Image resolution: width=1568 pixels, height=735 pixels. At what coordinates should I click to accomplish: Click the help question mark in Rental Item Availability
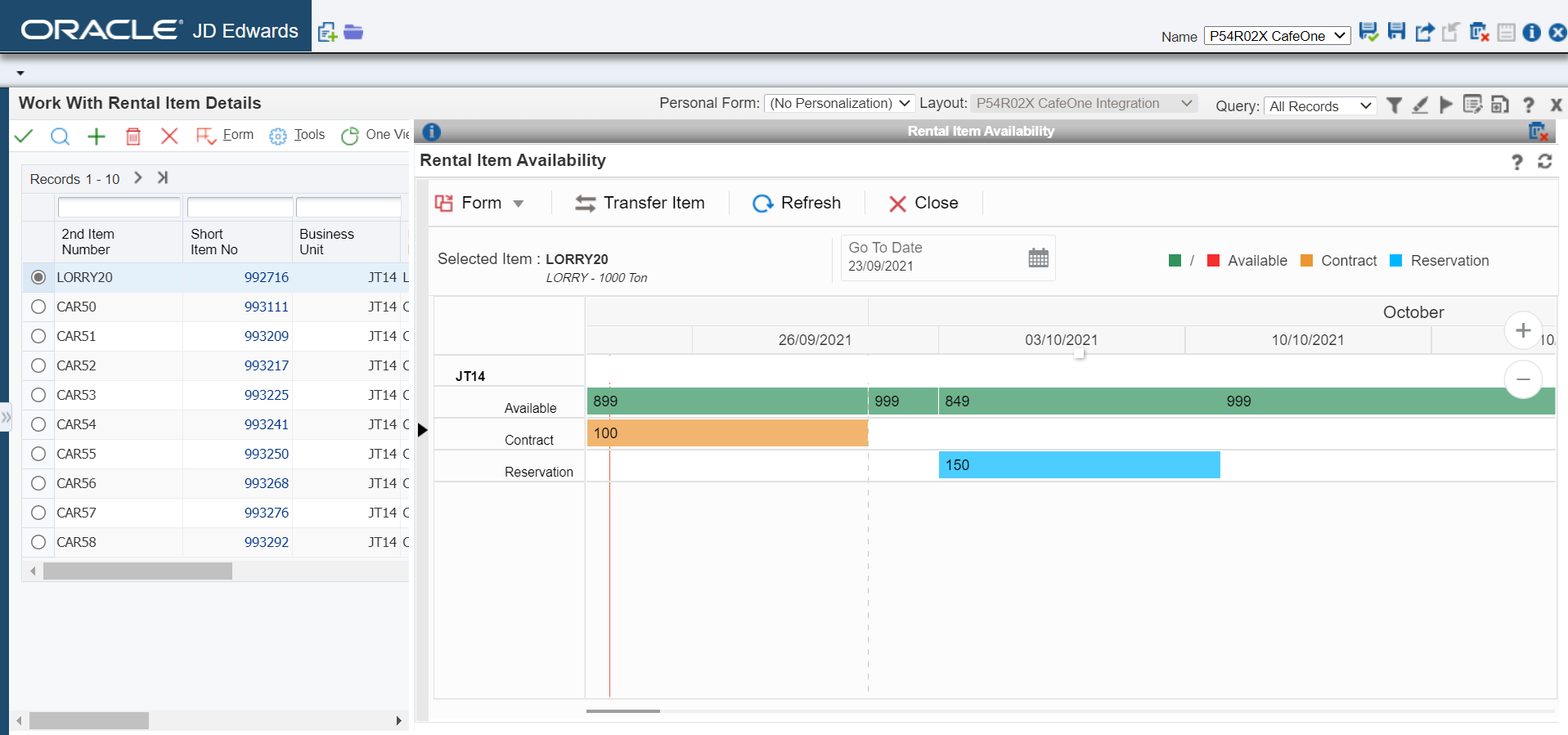click(x=1517, y=162)
